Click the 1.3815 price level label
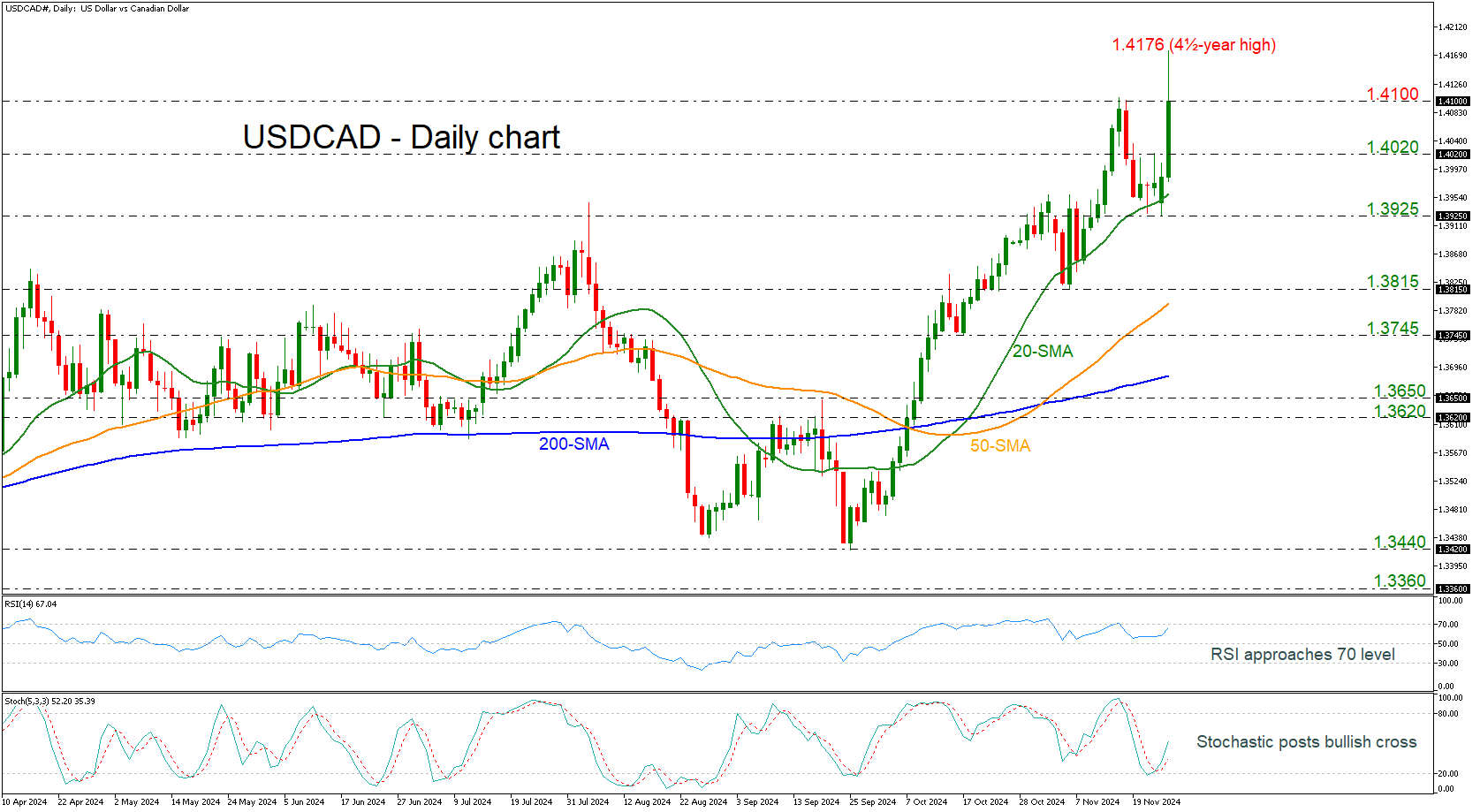 click(1392, 282)
